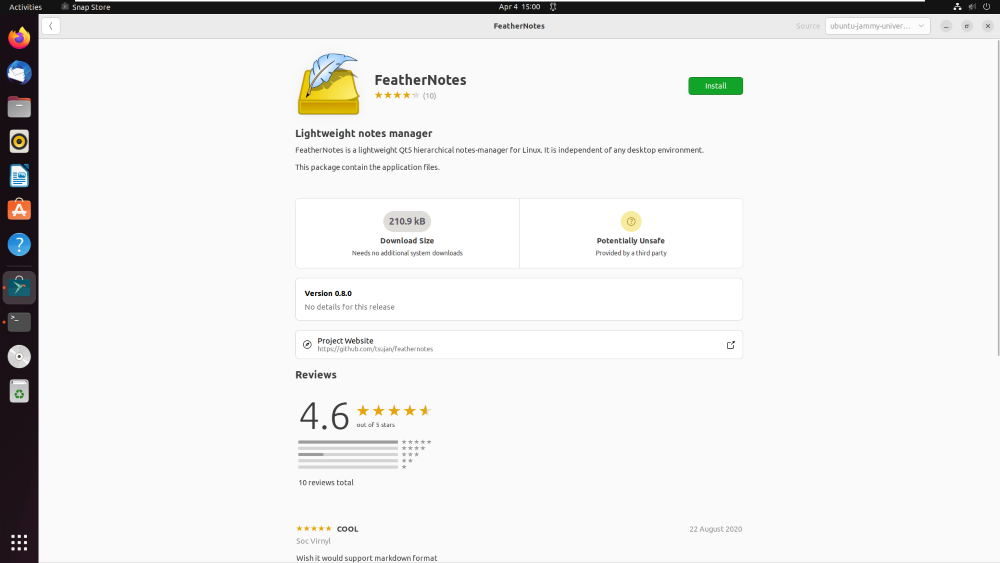This screenshot has height=563, width=1000.
Task: Open LibreOffice Writer from the dock
Action: click(19, 176)
